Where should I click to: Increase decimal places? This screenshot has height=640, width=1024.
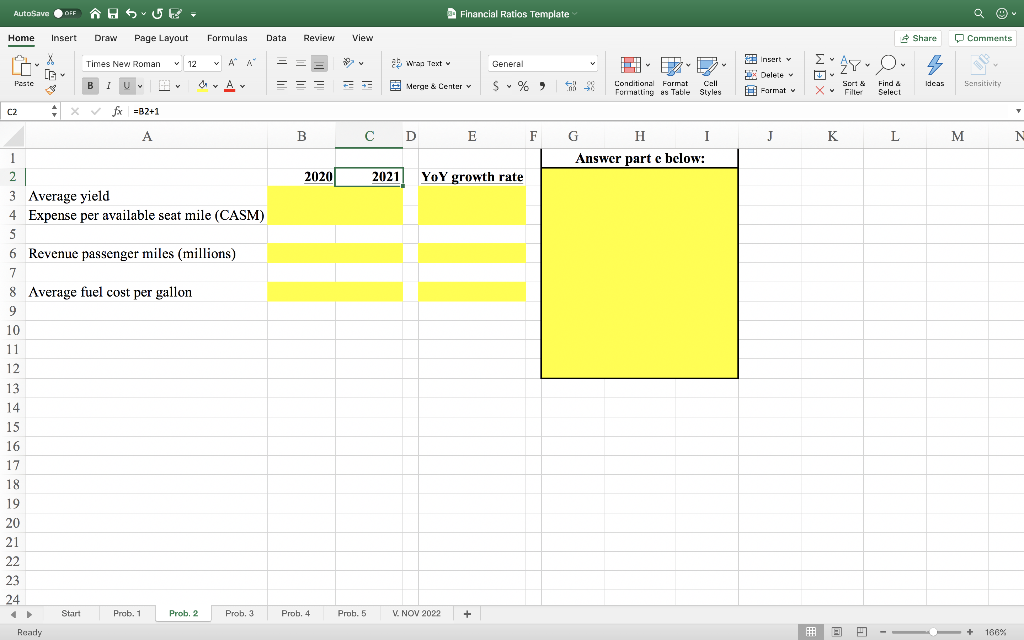click(x=571, y=86)
